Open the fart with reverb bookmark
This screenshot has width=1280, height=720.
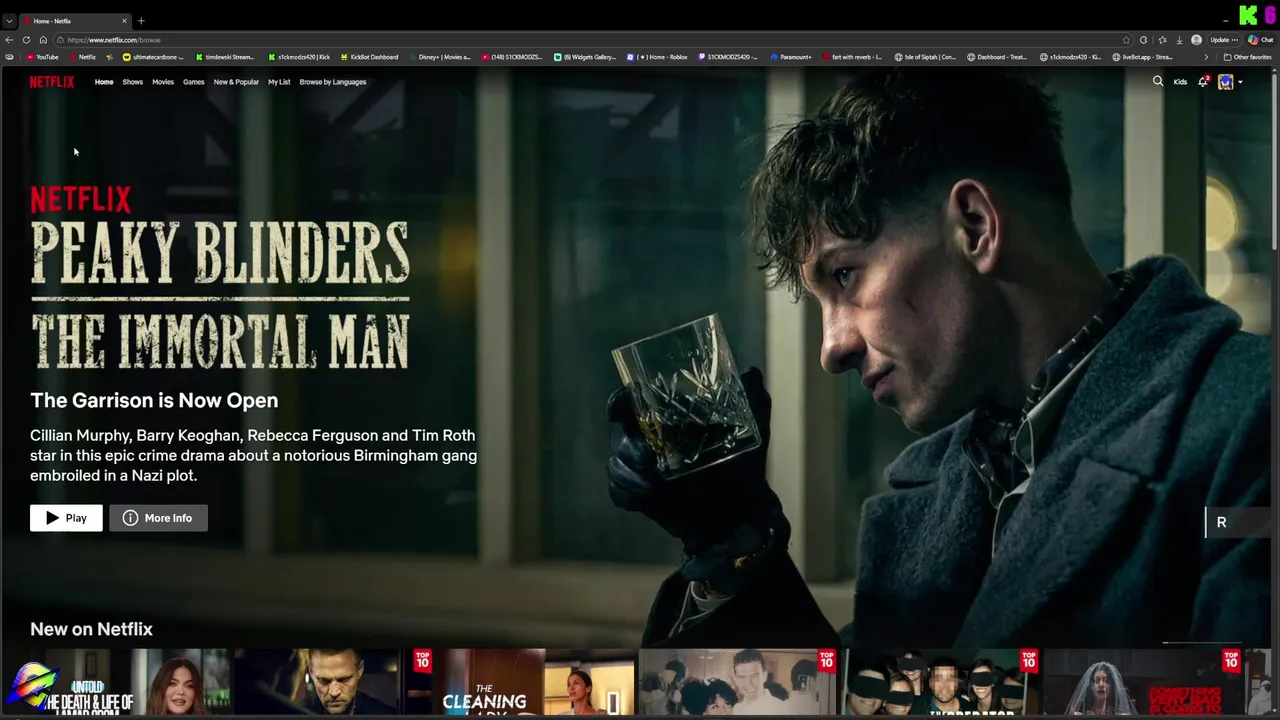pos(852,57)
